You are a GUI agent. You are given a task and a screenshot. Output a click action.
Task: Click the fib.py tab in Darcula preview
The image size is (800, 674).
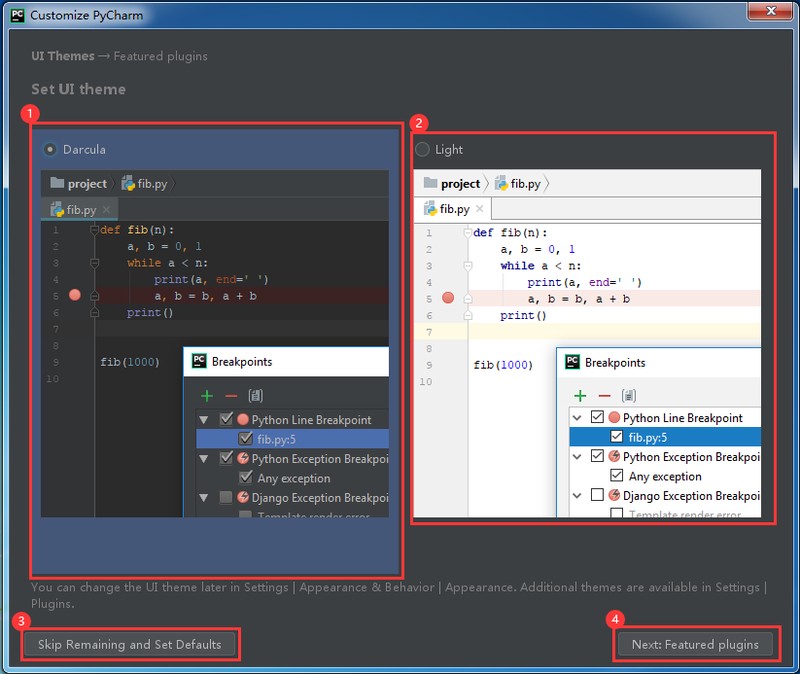80,210
